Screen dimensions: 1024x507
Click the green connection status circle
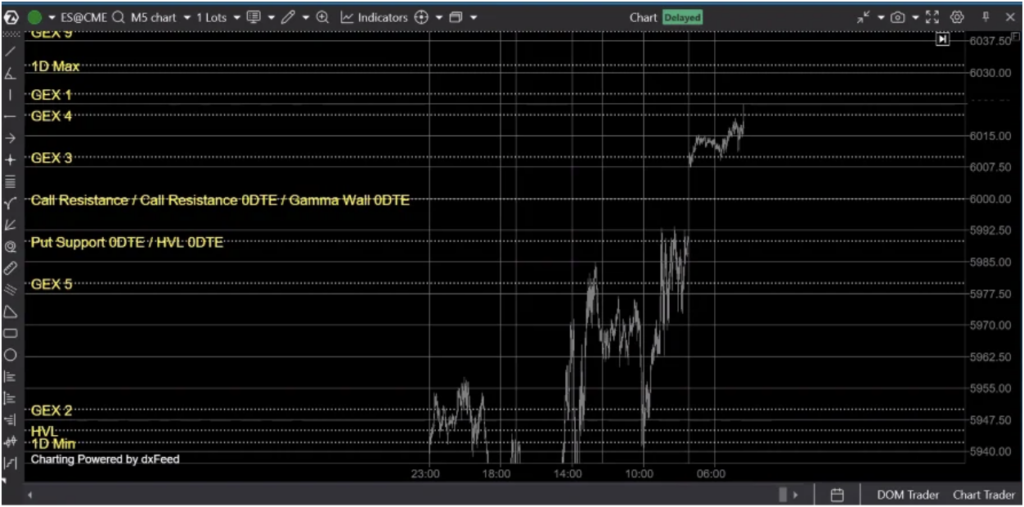[35, 18]
